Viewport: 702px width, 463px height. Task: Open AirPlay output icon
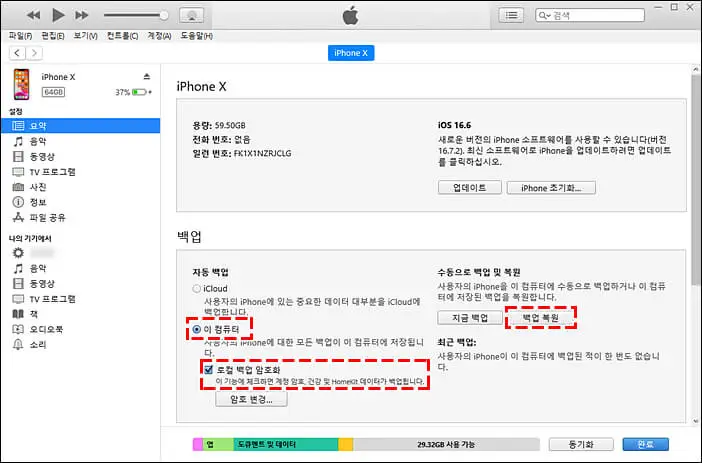click(x=192, y=16)
